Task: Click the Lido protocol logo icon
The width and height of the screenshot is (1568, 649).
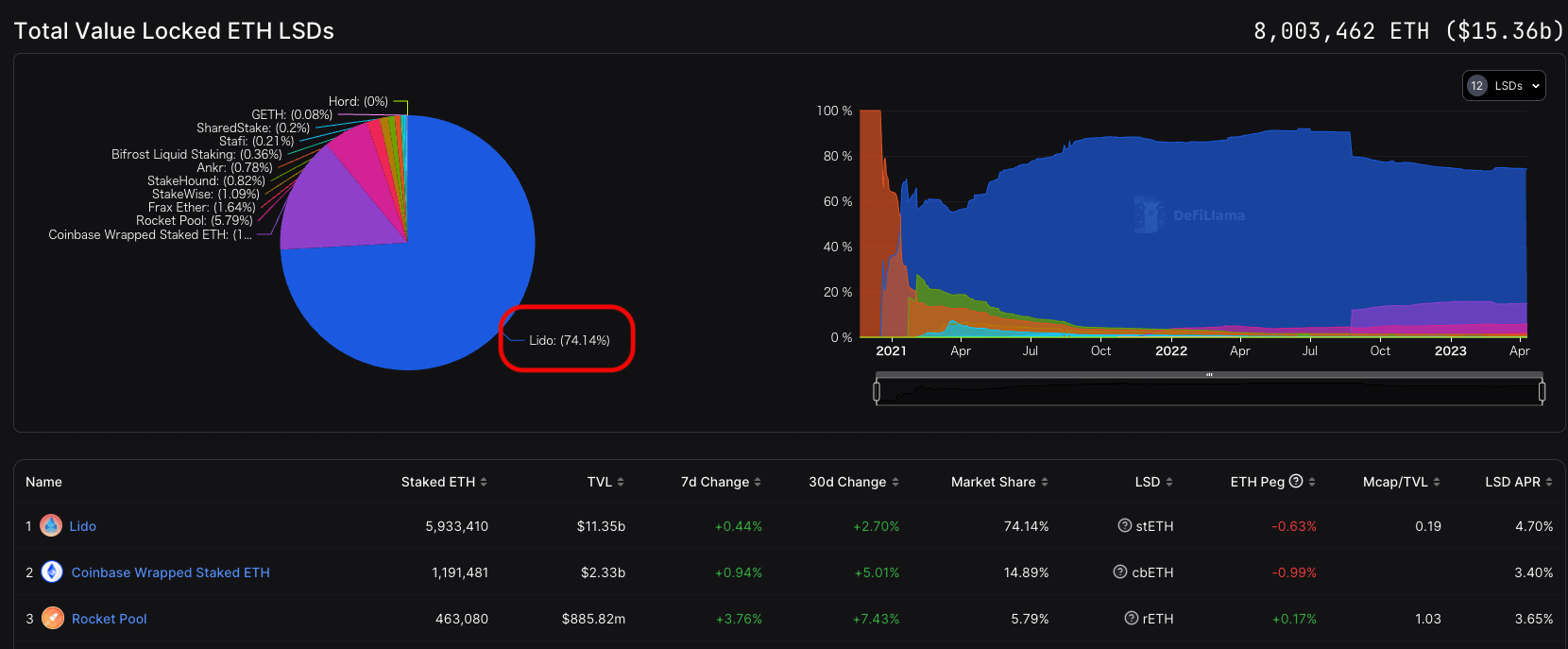Action: point(51,525)
